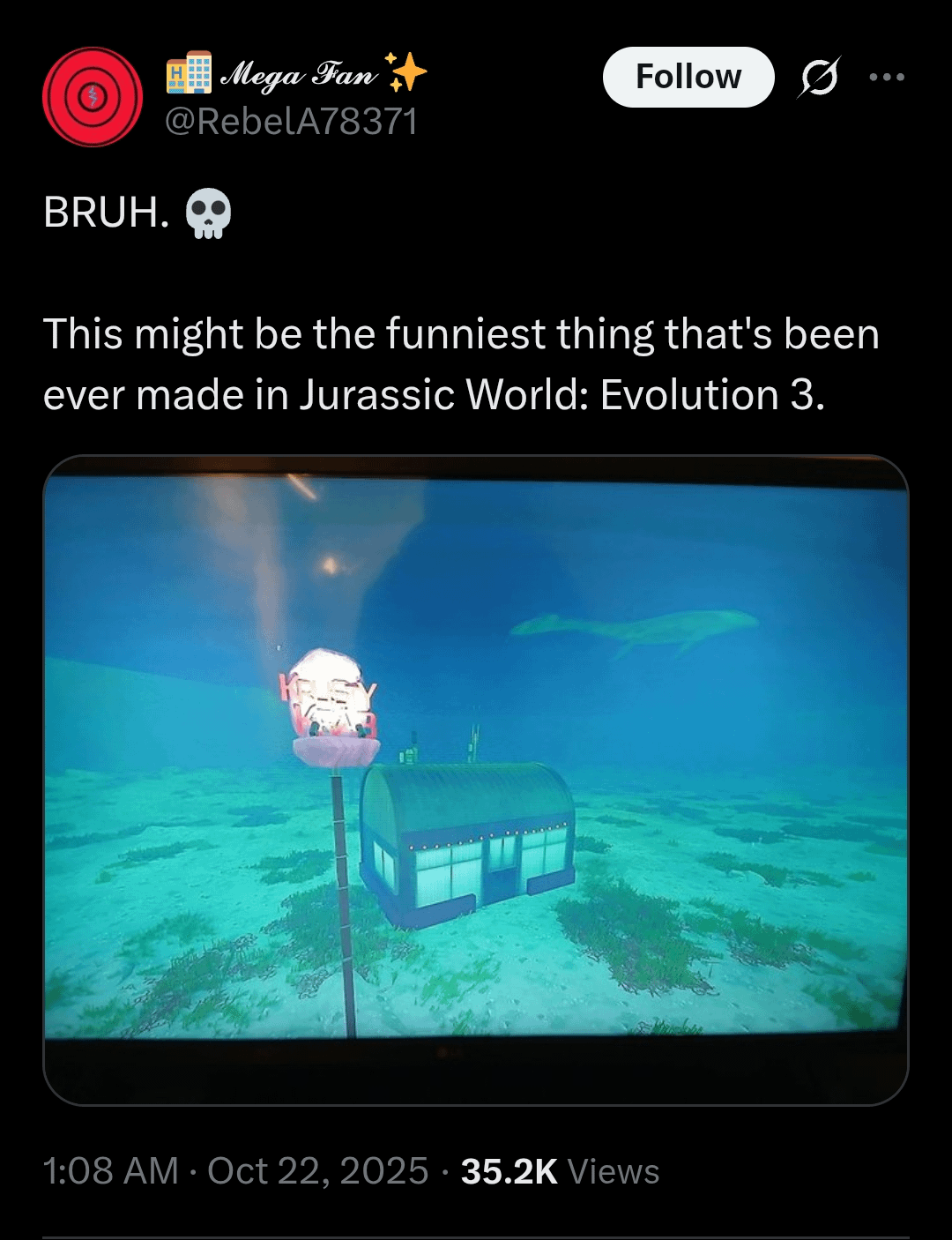This screenshot has width=952, height=1240.
Task: Open the three-dot more options menu
Action: (x=886, y=78)
